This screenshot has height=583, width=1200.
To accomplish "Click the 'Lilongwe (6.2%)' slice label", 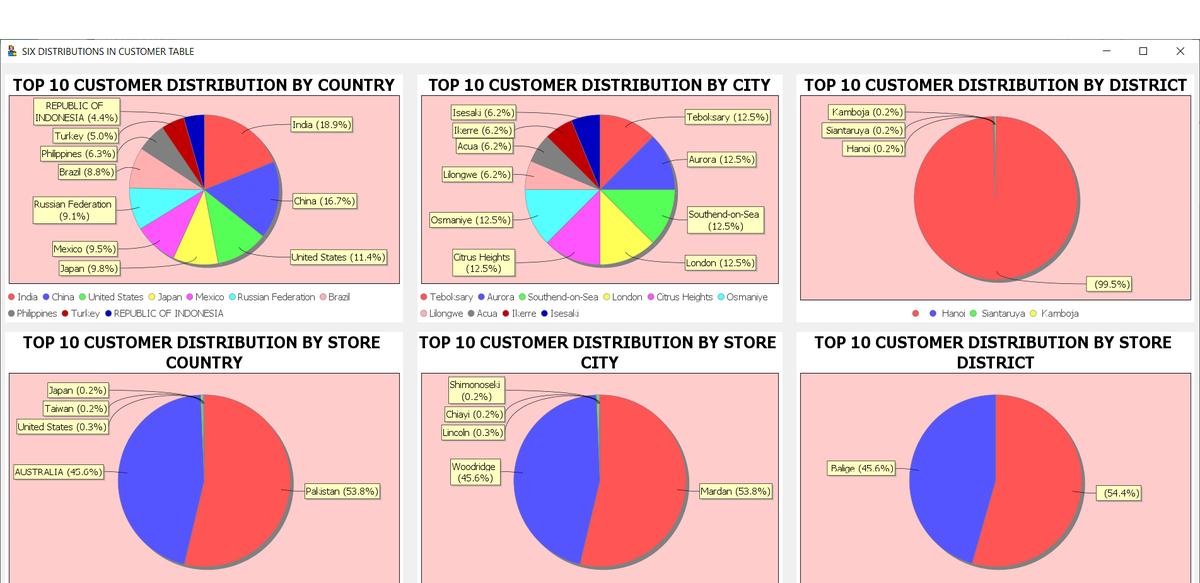I will tap(477, 174).
